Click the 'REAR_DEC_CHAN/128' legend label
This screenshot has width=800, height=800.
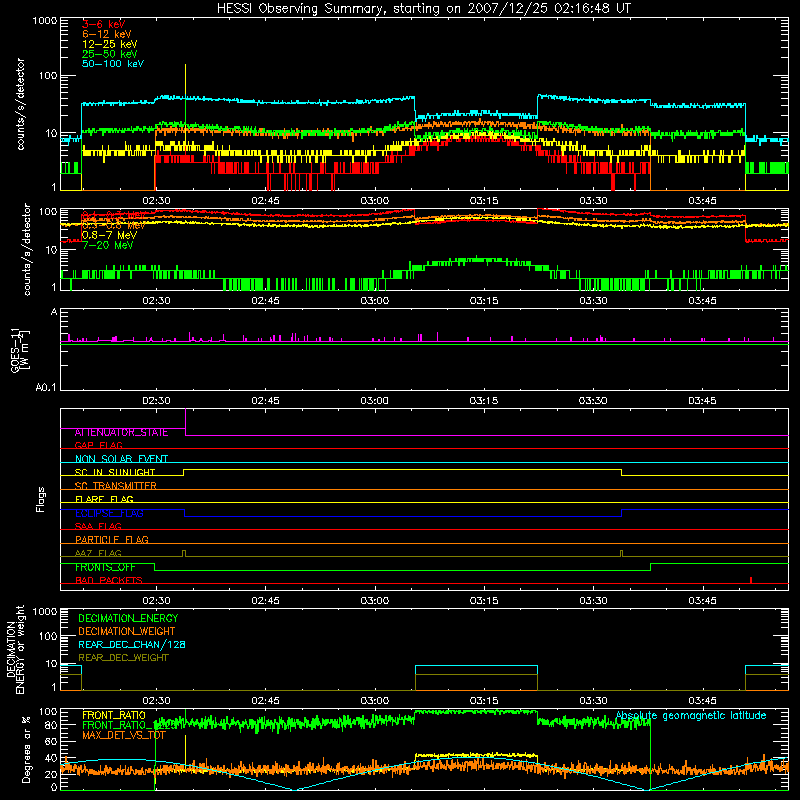click(x=132, y=645)
